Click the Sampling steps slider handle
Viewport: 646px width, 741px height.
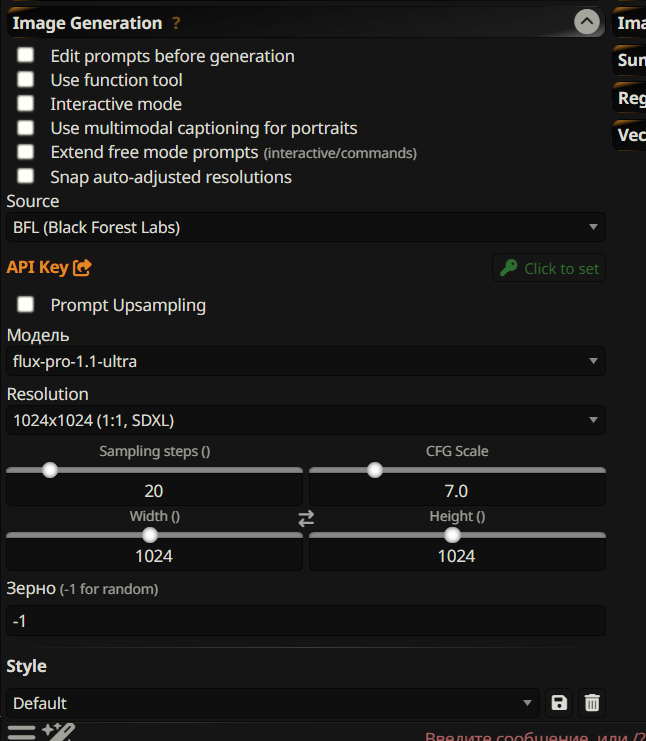pos(50,470)
